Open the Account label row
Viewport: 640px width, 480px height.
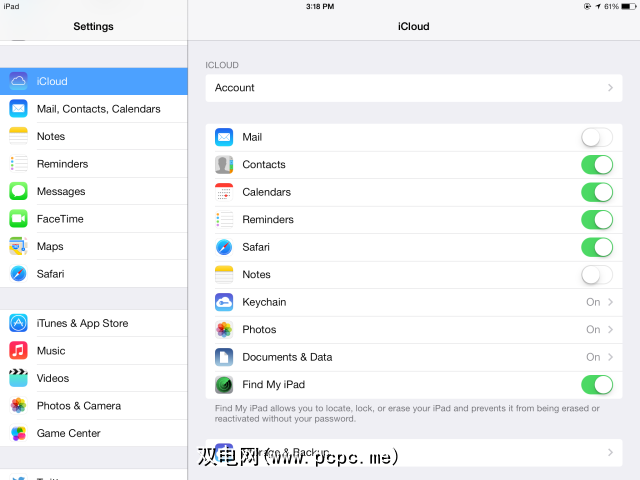(x=414, y=88)
